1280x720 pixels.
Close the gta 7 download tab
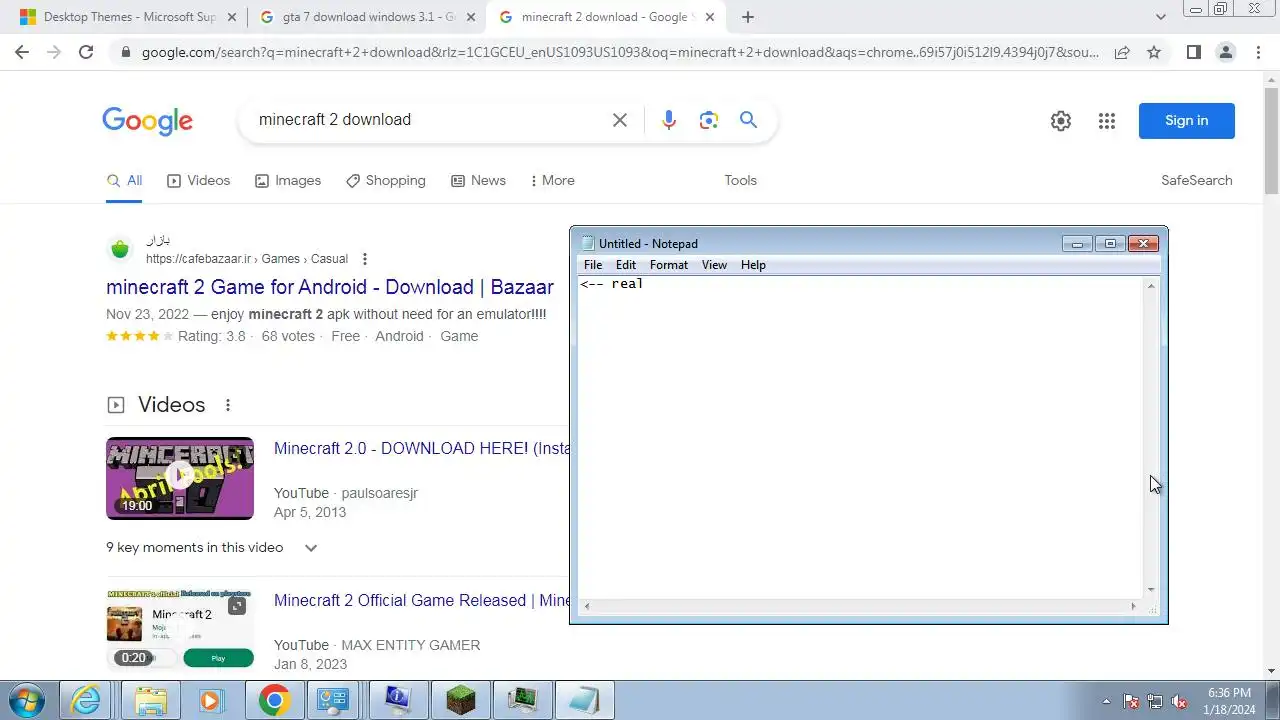pyautogui.click(x=471, y=17)
